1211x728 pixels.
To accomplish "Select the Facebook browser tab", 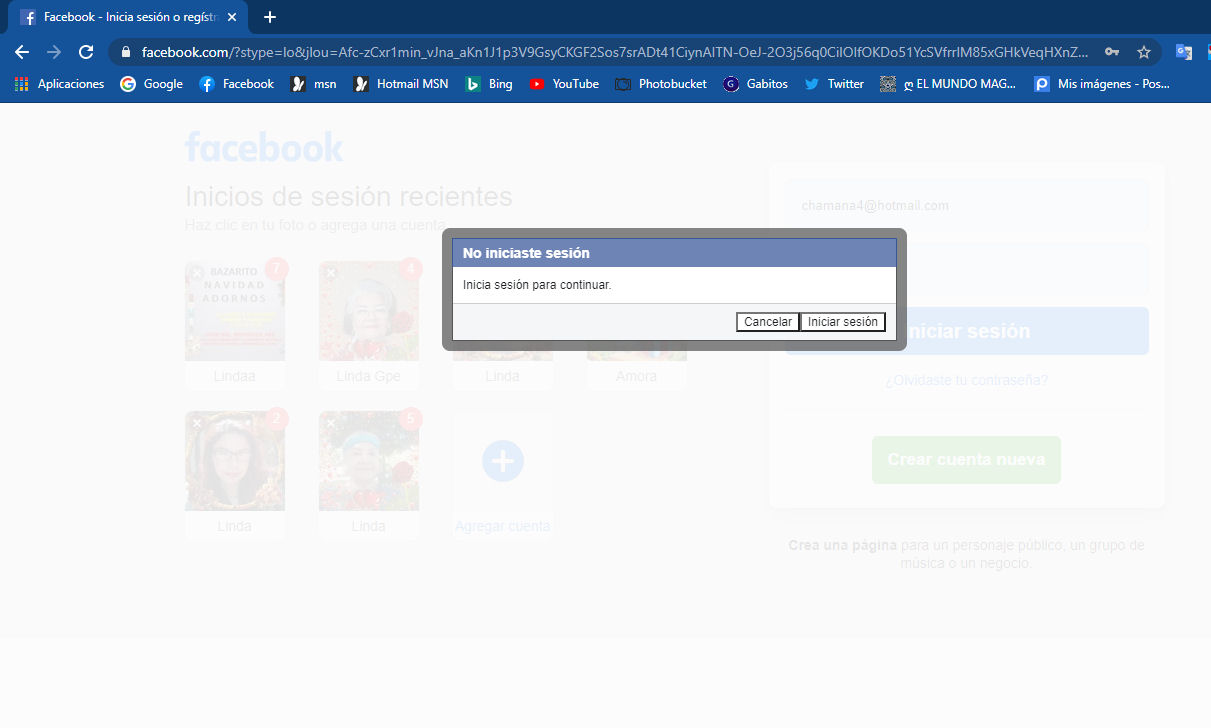I will pyautogui.click(x=128, y=17).
